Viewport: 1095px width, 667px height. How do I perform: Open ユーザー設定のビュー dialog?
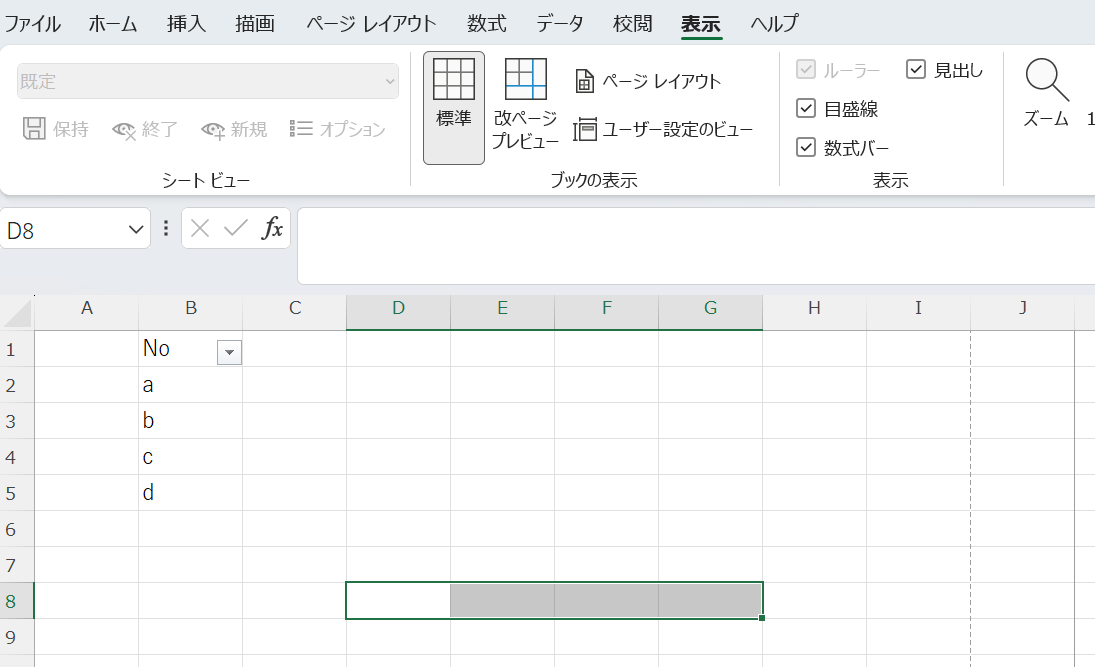point(663,129)
